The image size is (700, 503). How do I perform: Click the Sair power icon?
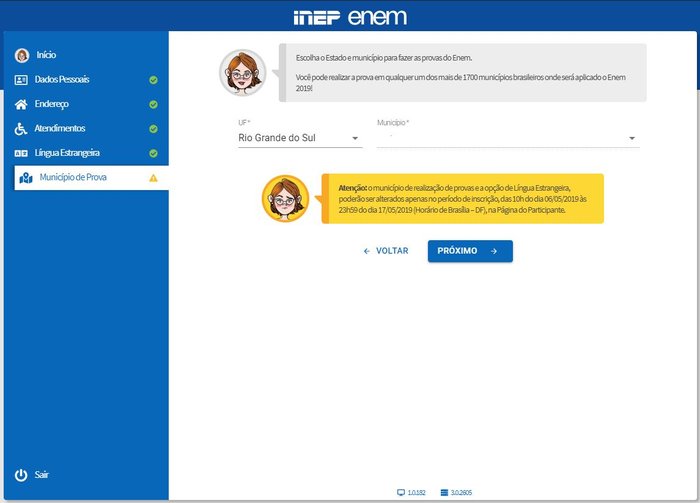point(21,475)
